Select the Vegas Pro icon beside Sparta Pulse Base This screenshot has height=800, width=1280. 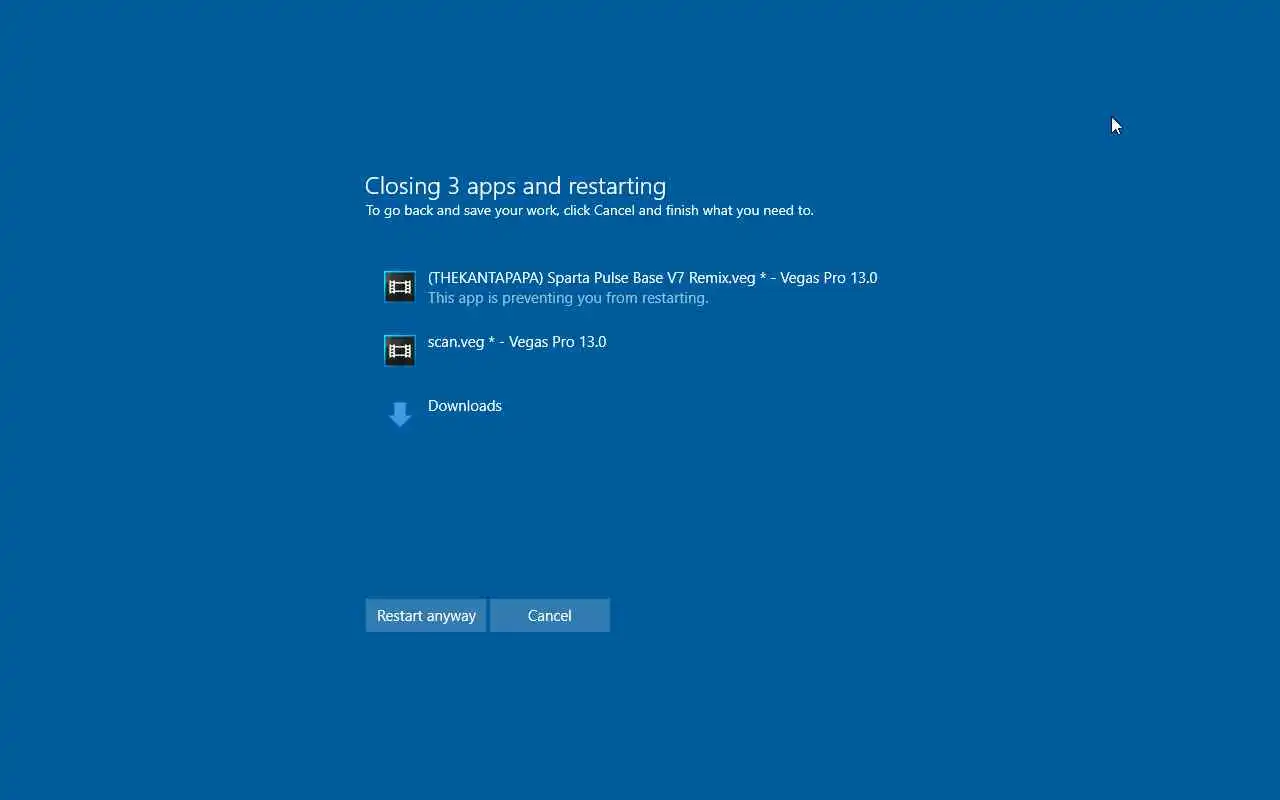(x=399, y=287)
